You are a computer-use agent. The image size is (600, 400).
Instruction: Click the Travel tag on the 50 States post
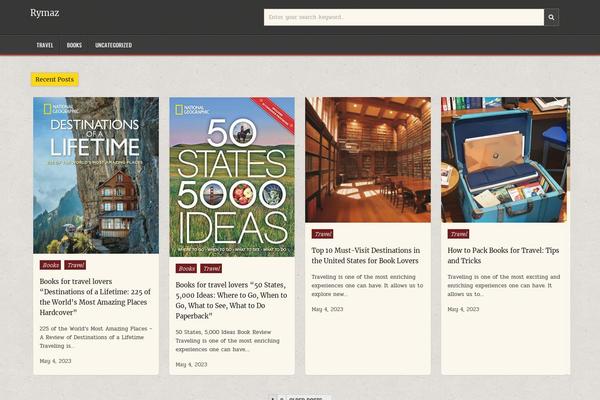(x=211, y=268)
